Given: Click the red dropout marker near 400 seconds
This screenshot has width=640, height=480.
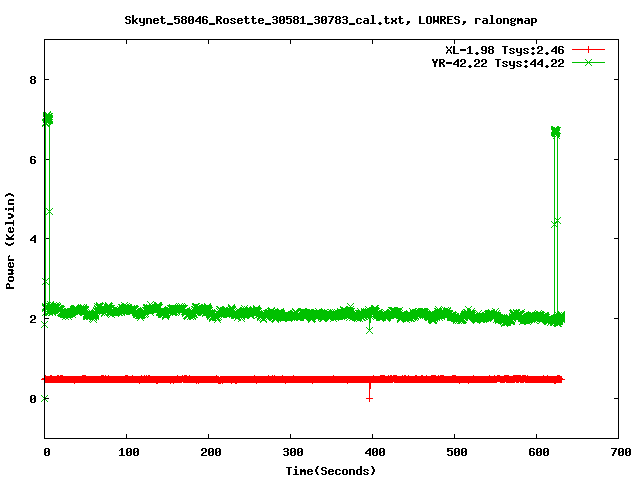Looking at the screenshot, I should 369,399.
